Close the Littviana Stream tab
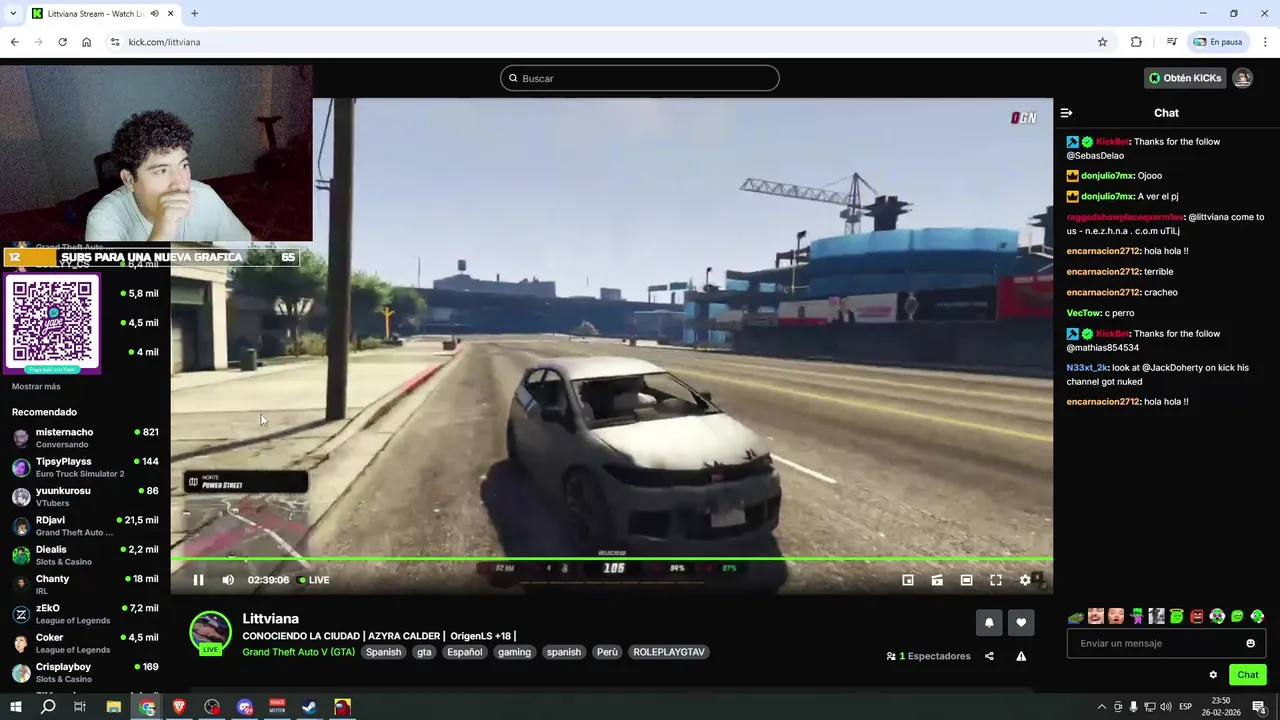1280x720 pixels. (171, 13)
